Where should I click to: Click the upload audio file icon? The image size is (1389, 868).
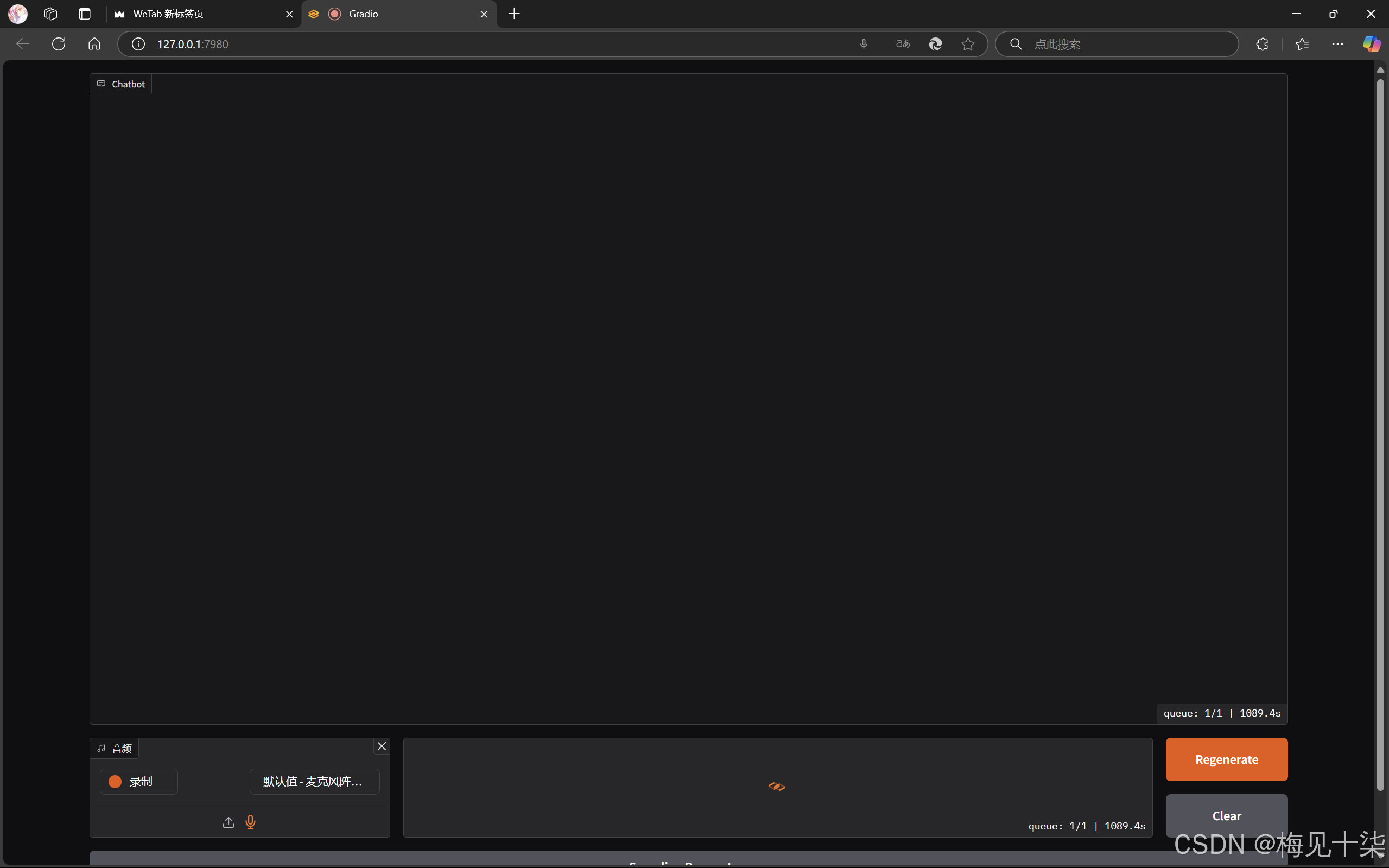click(x=229, y=822)
